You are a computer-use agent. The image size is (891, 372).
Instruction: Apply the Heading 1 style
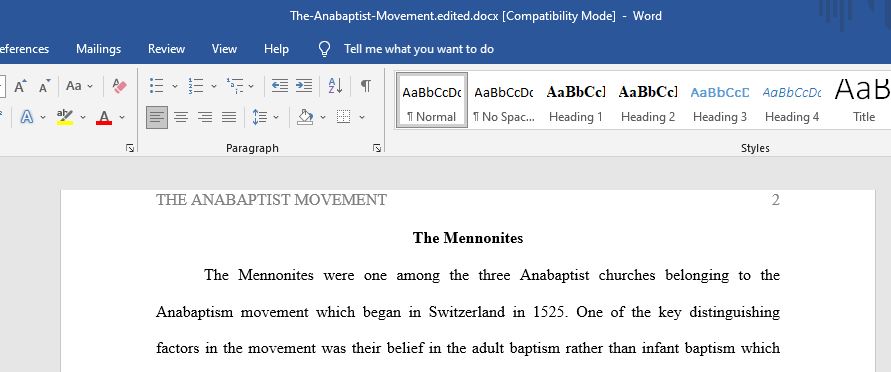click(x=576, y=101)
